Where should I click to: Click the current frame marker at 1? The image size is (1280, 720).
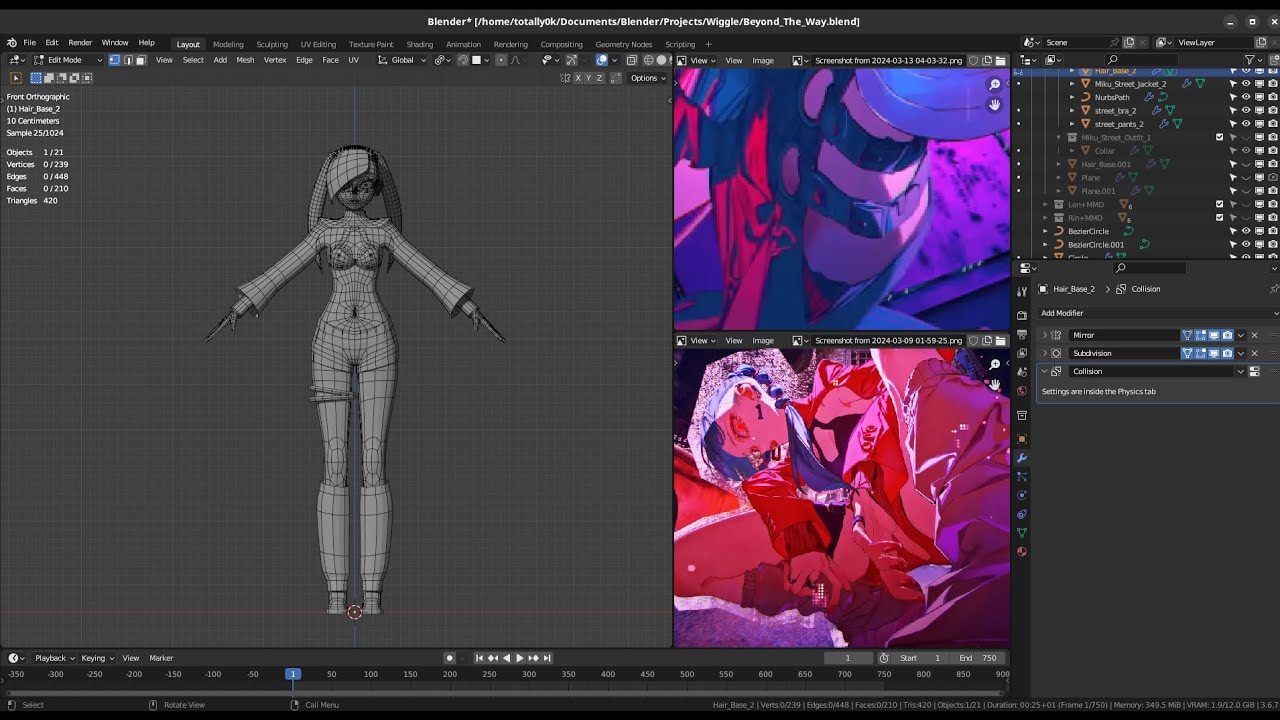(293, 674)
